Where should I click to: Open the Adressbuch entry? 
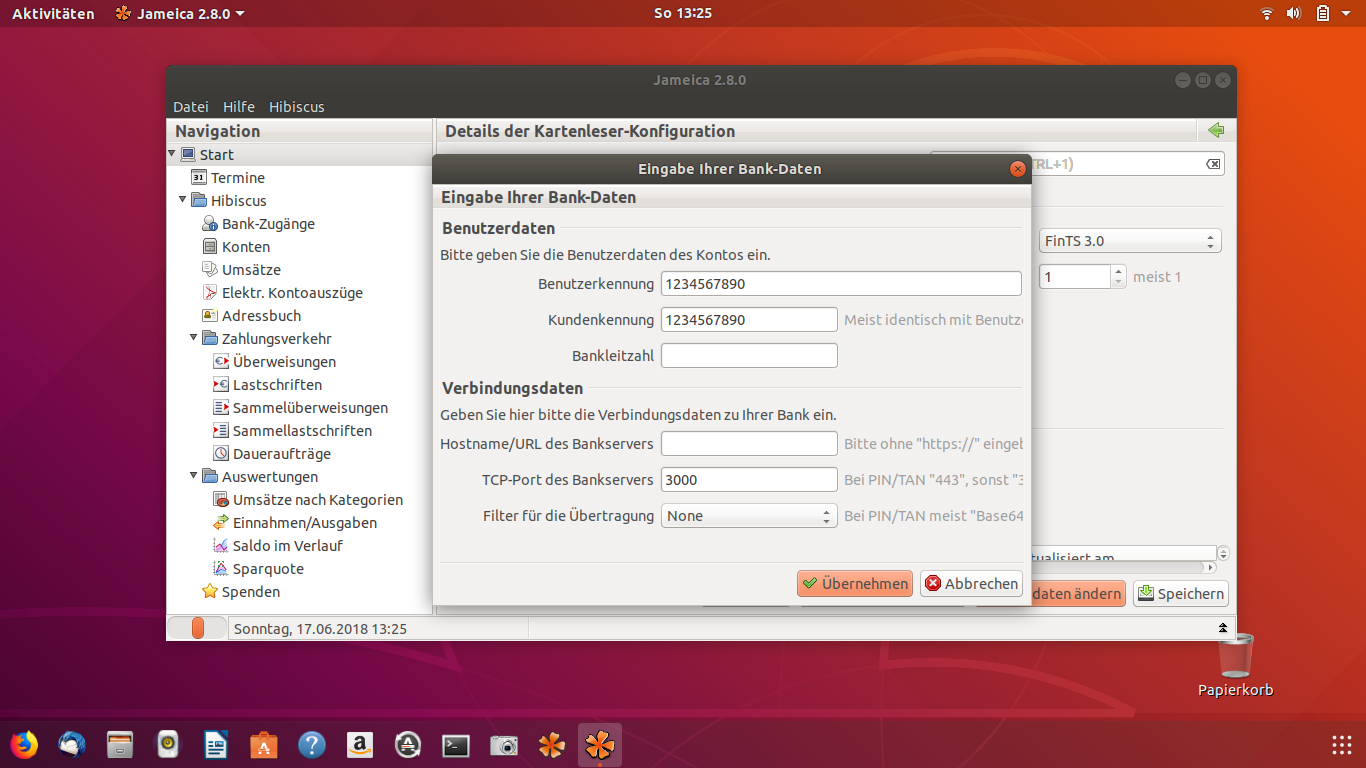(261, 316)
